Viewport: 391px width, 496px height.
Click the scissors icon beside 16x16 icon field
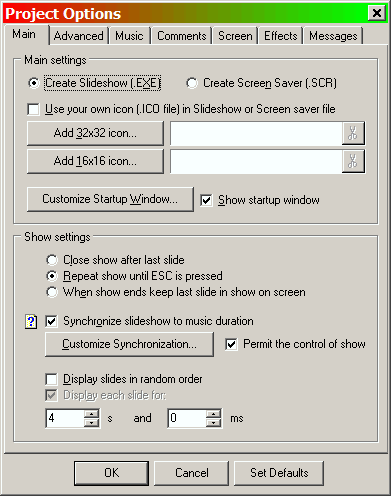coord(353,161)
